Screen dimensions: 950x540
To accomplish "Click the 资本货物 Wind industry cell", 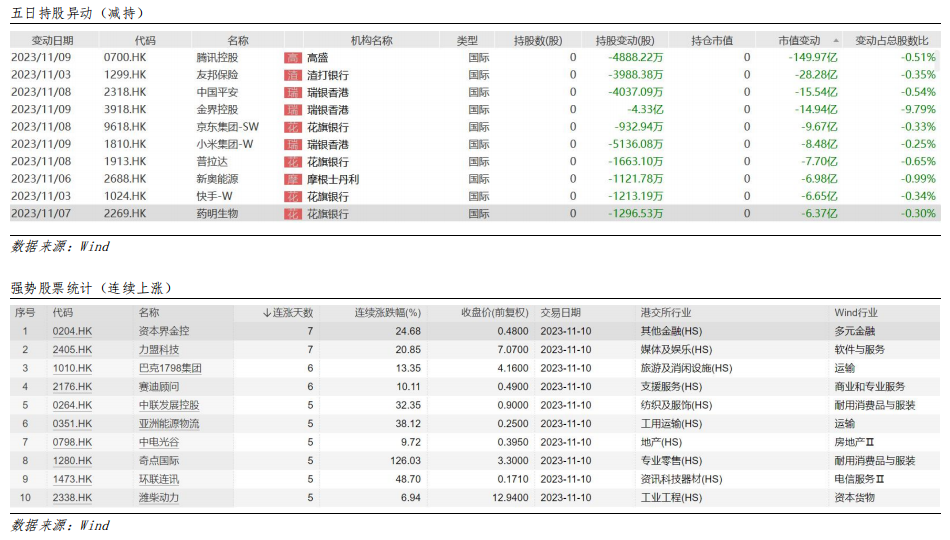I will click(x=854, y=498).
